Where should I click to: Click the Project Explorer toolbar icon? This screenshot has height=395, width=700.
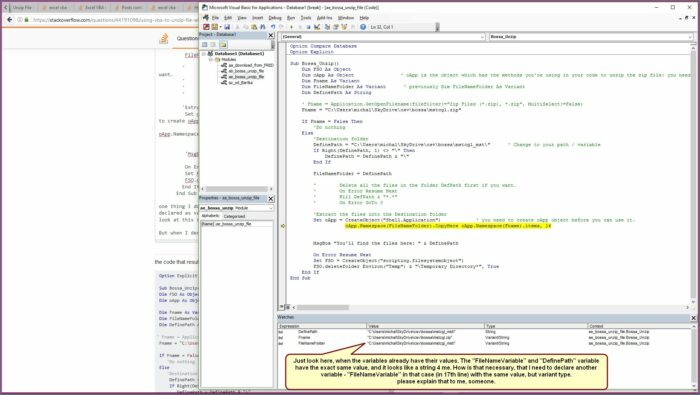pyautogui.click(x=327, y=27)
